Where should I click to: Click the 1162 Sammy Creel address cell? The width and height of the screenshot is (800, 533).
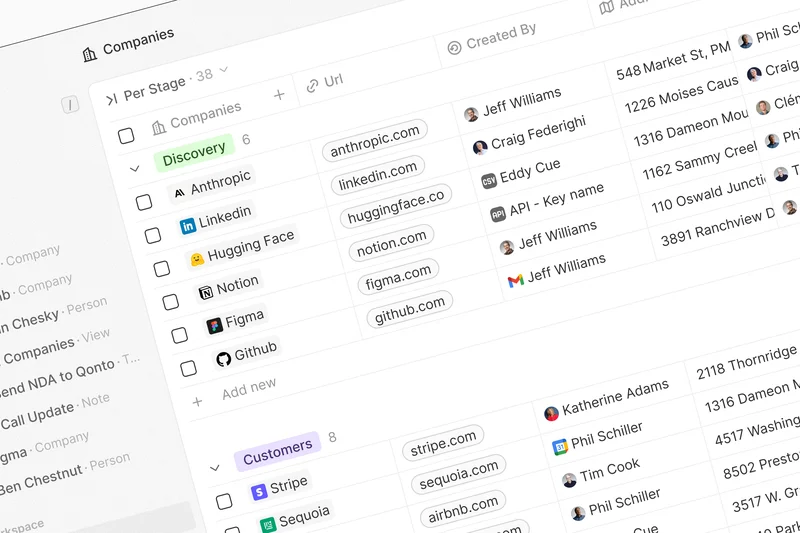pos(699,161)
